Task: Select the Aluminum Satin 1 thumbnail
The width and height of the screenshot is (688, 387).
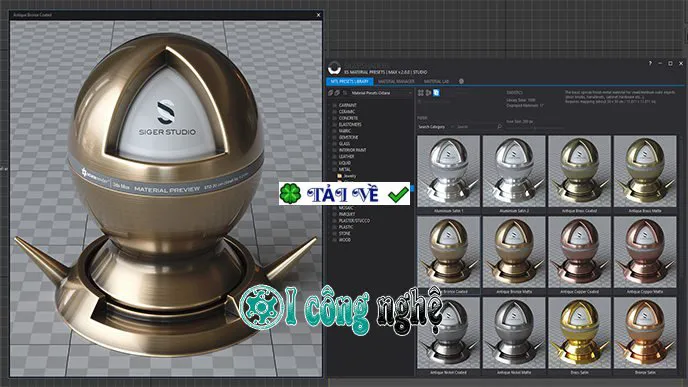Action: coord(448,171)
